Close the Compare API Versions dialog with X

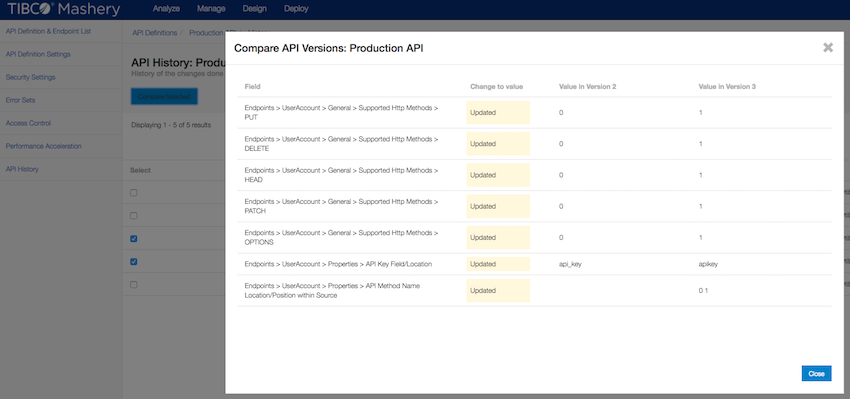coord(828,48)
